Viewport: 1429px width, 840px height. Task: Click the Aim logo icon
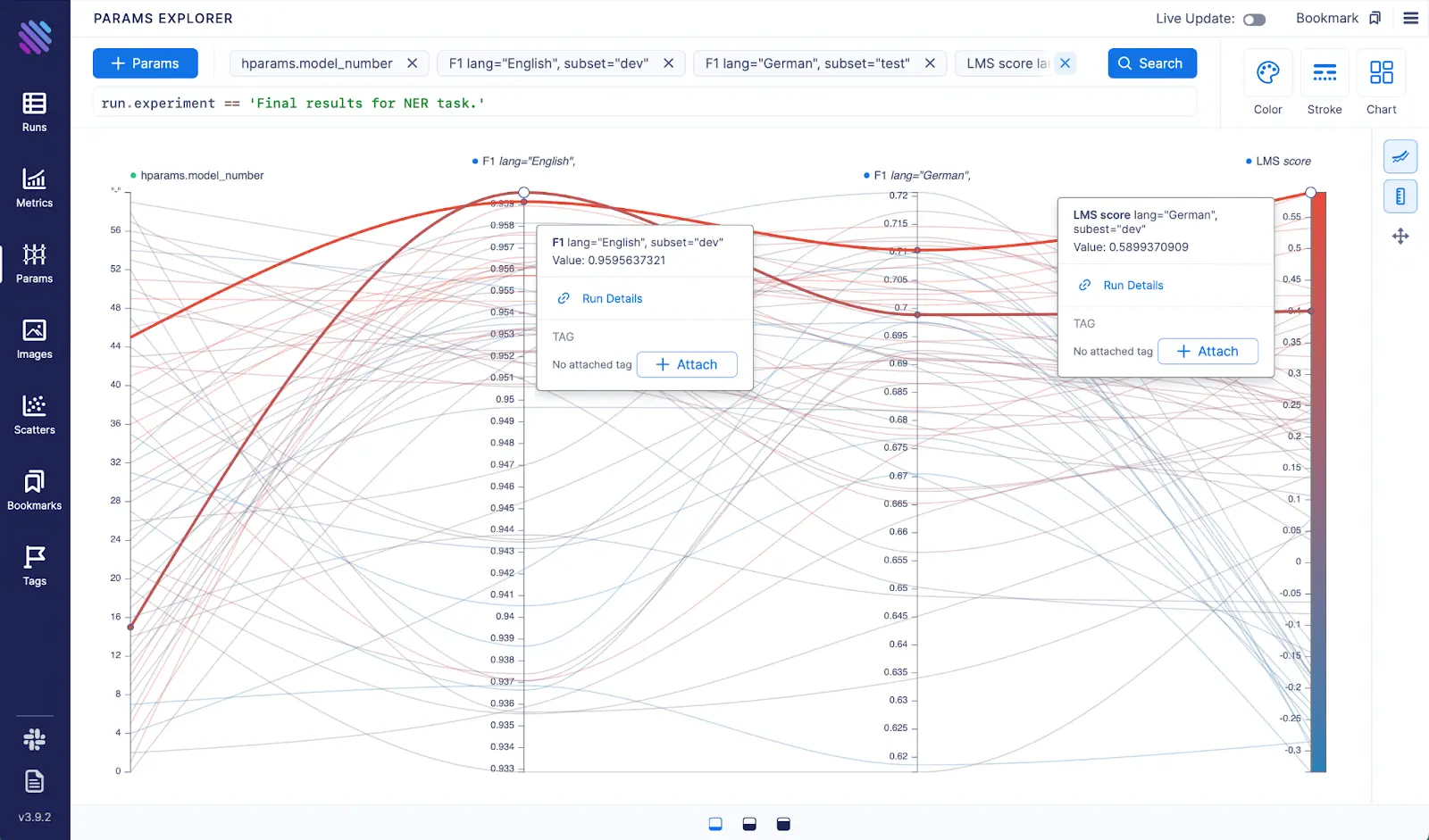click(35, 37)
